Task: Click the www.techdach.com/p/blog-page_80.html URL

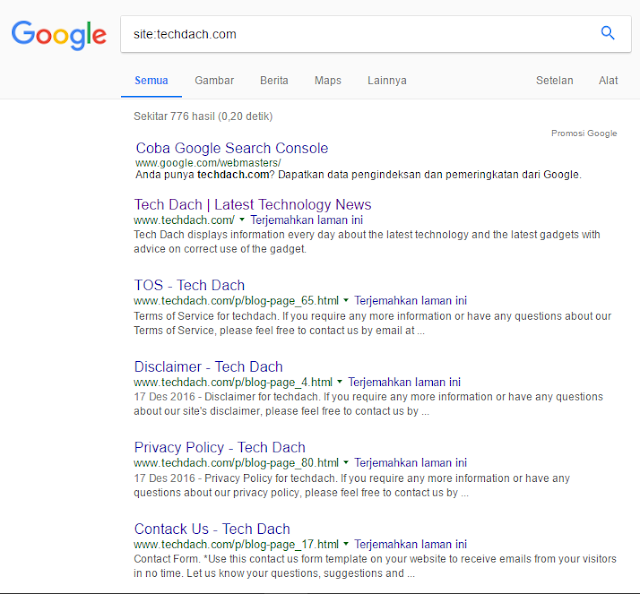Action: point(236,463)
